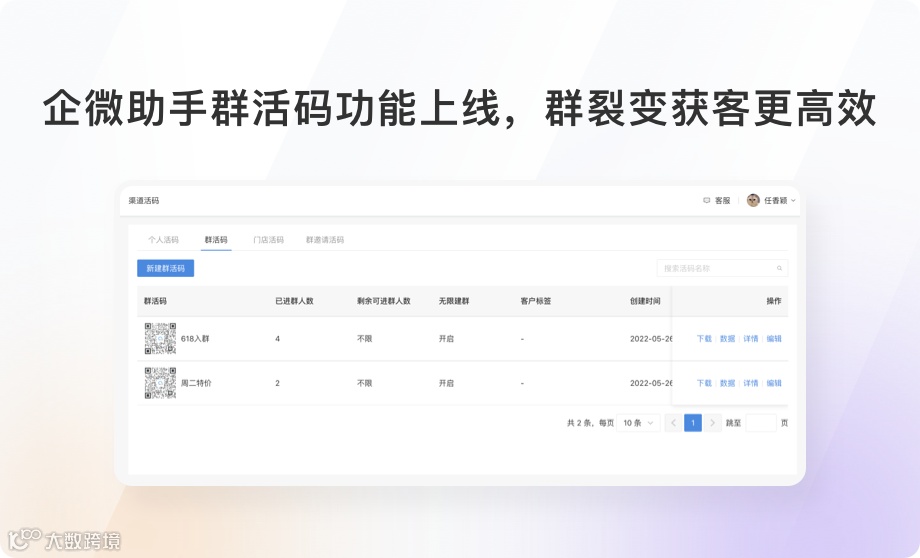Click the 新建群活码 button
920x558 pixels.
tap(165, 268)
